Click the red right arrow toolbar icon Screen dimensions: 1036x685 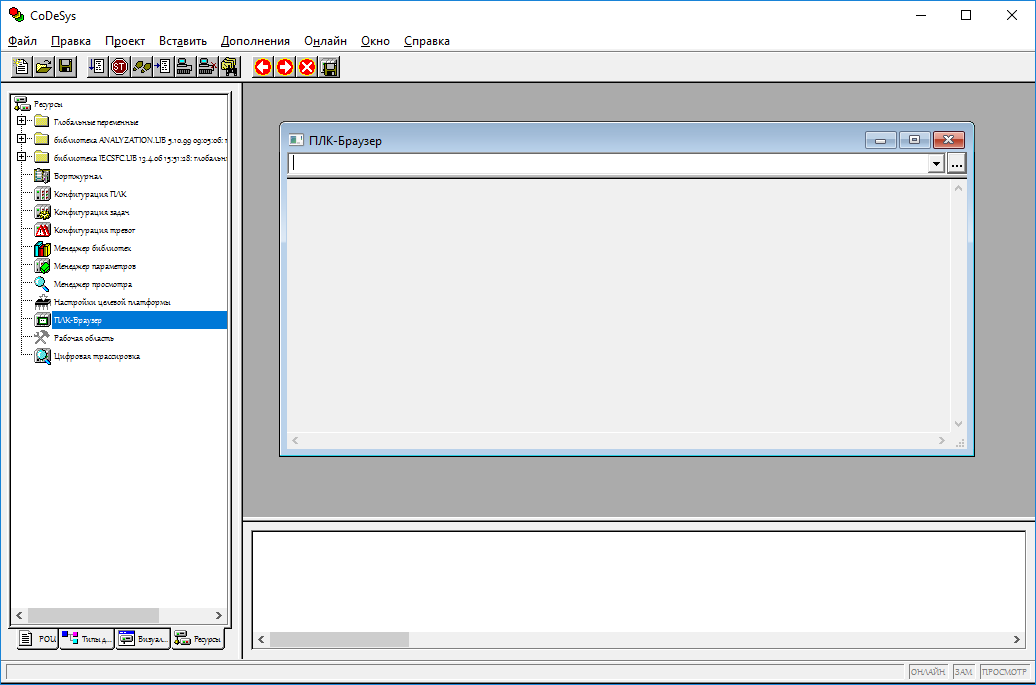coord(285,67)
